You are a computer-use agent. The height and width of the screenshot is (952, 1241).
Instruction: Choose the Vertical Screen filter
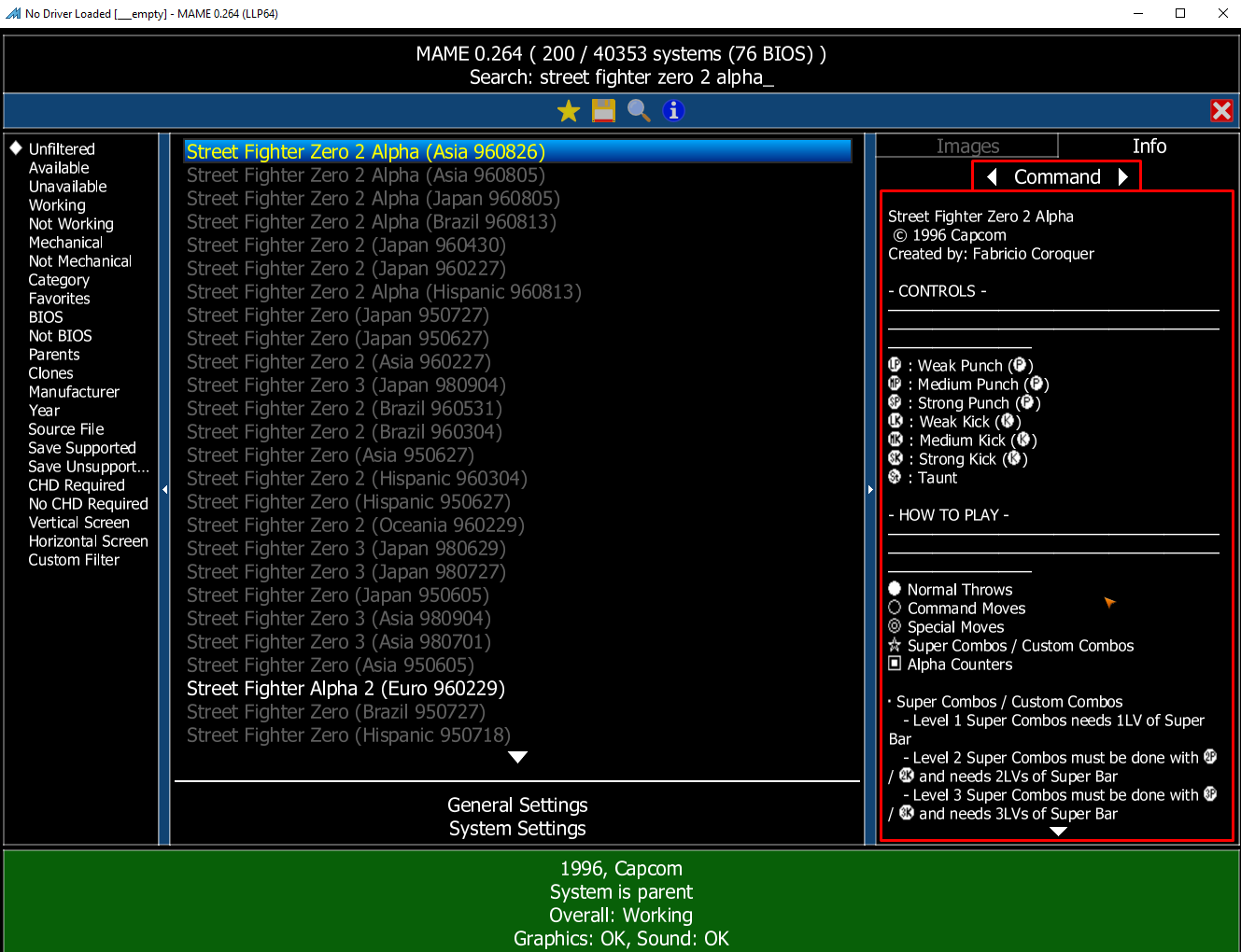tap(78, 523)
